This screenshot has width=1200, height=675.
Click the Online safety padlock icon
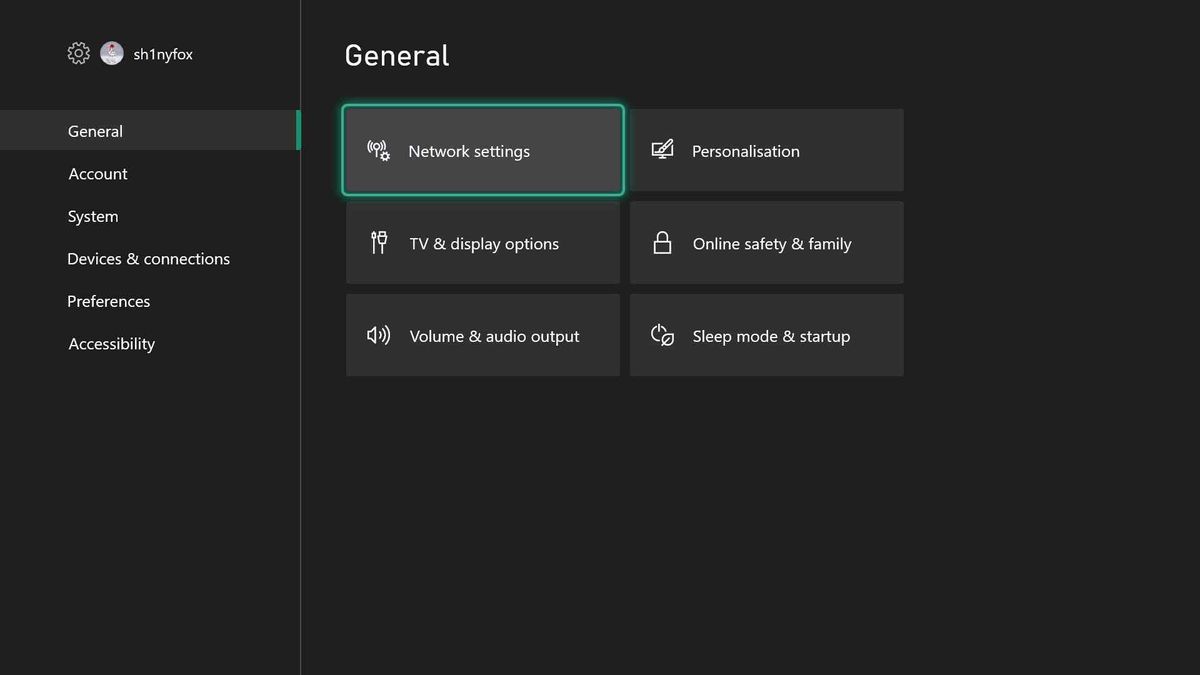662,242
